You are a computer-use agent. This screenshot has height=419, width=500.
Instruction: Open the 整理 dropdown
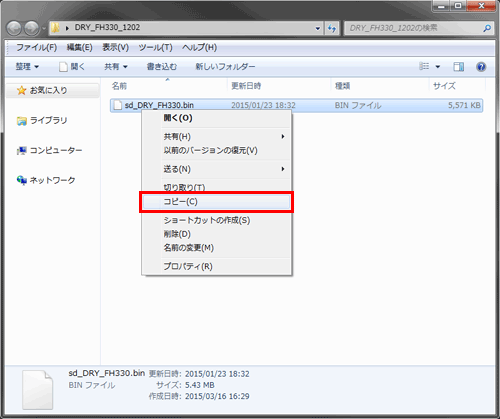point(27,67)
